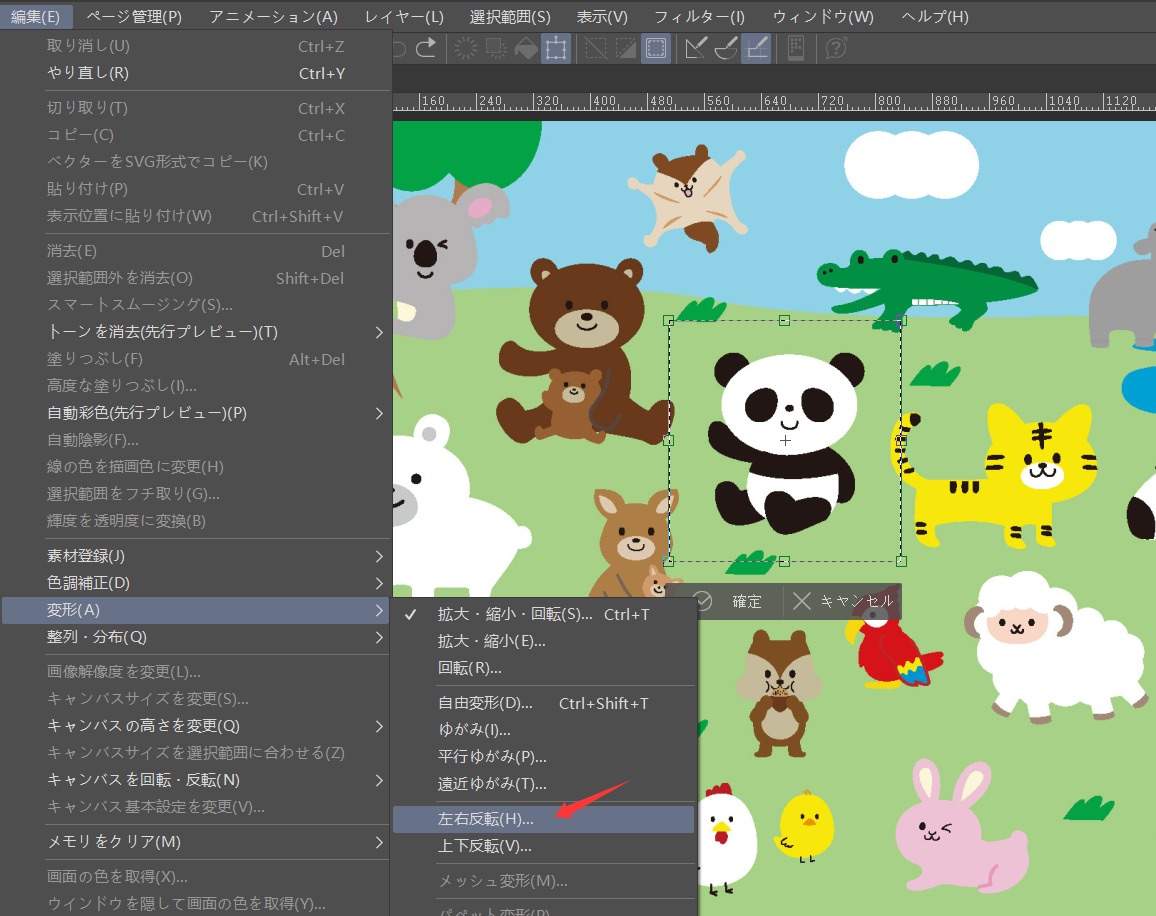Click the smartphone connection toolbar icon
1156x916 pixels.
click(x=797, y=47)
